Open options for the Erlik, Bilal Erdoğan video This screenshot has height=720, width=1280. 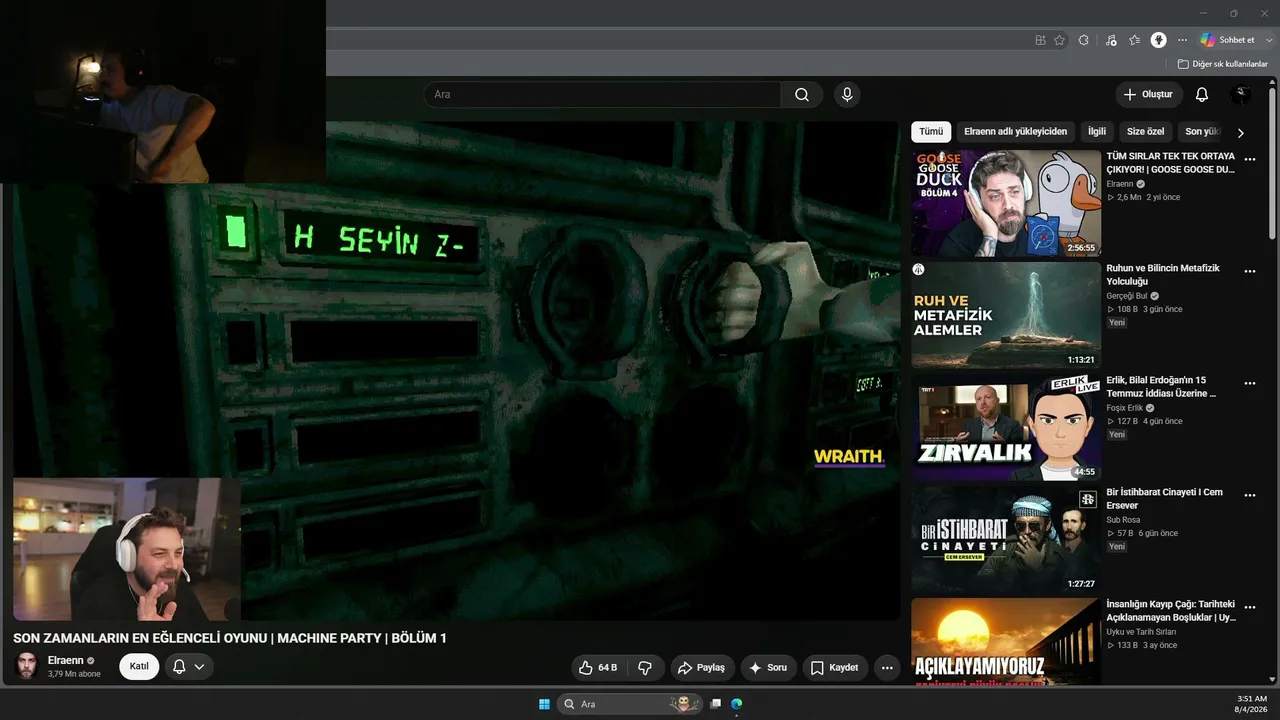[x=1249, y=384]
